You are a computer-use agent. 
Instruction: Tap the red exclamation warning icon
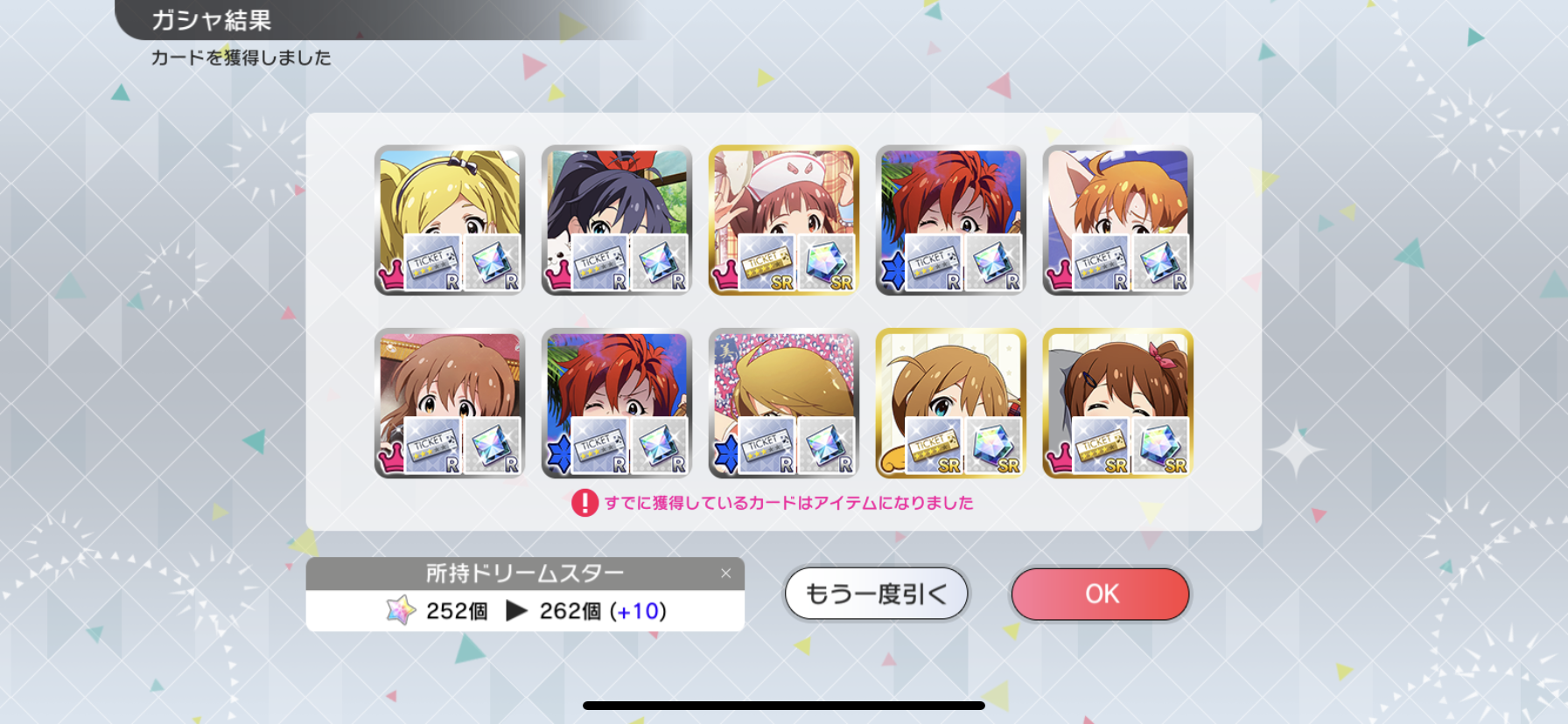[x=584, y=503]
